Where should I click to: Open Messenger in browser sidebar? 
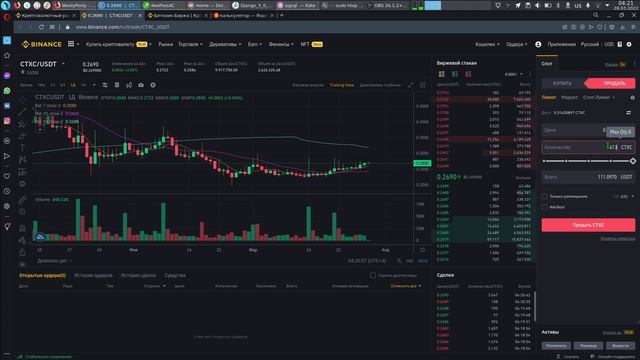pos(7,76)
